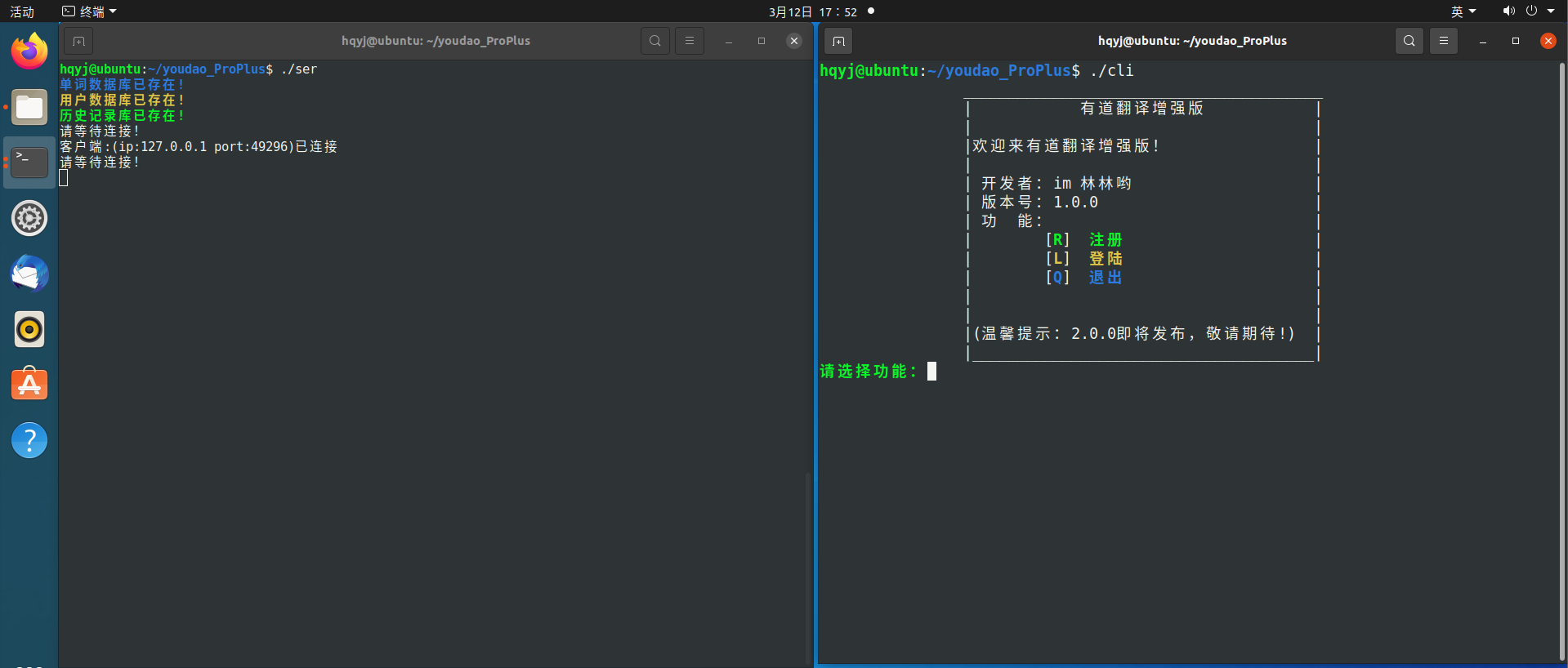The image size is (1568, 668).
Task: Open Firefox from the dock
Action: 29,51
